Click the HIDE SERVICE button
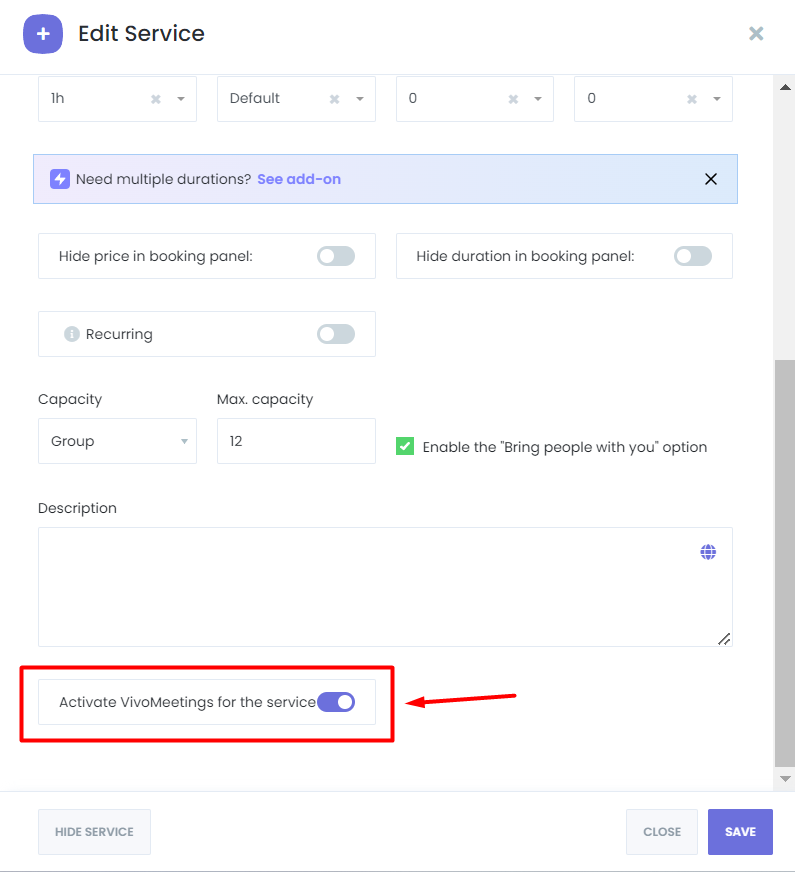Viewport: 795px width, 872px height. click(x=94, y=831)
